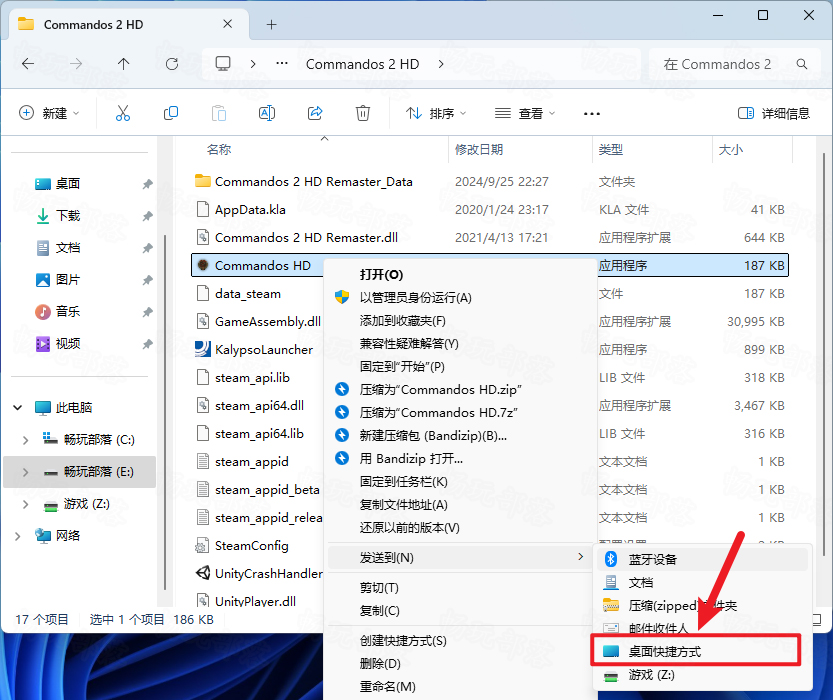This screenshot has height=700, width=833.
Task: Open the toolbar more options ellipsis
Action: 592,114
